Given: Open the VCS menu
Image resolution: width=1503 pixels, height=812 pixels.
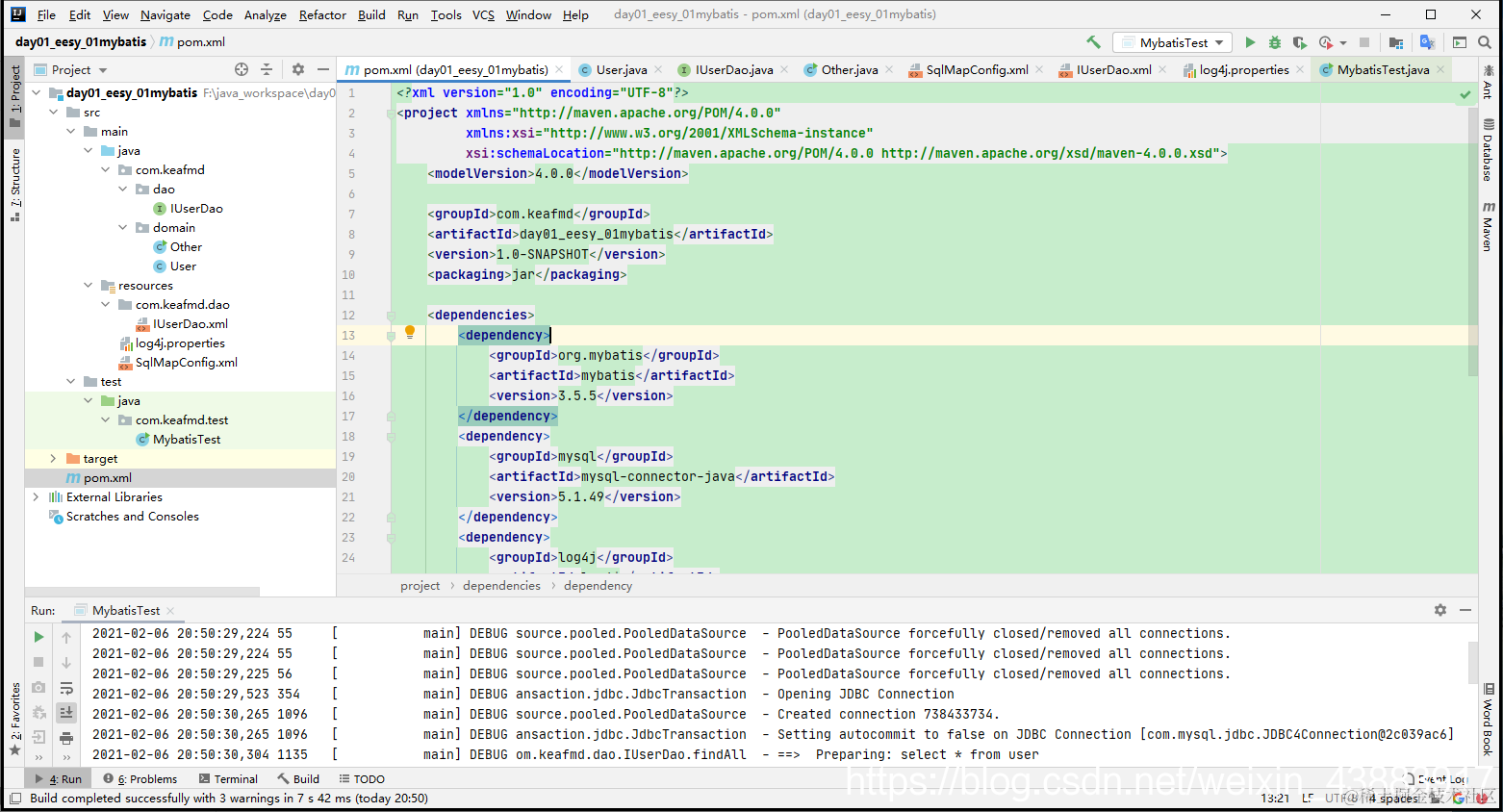Looking at the screenshot, I should click(x=483, y=14).
